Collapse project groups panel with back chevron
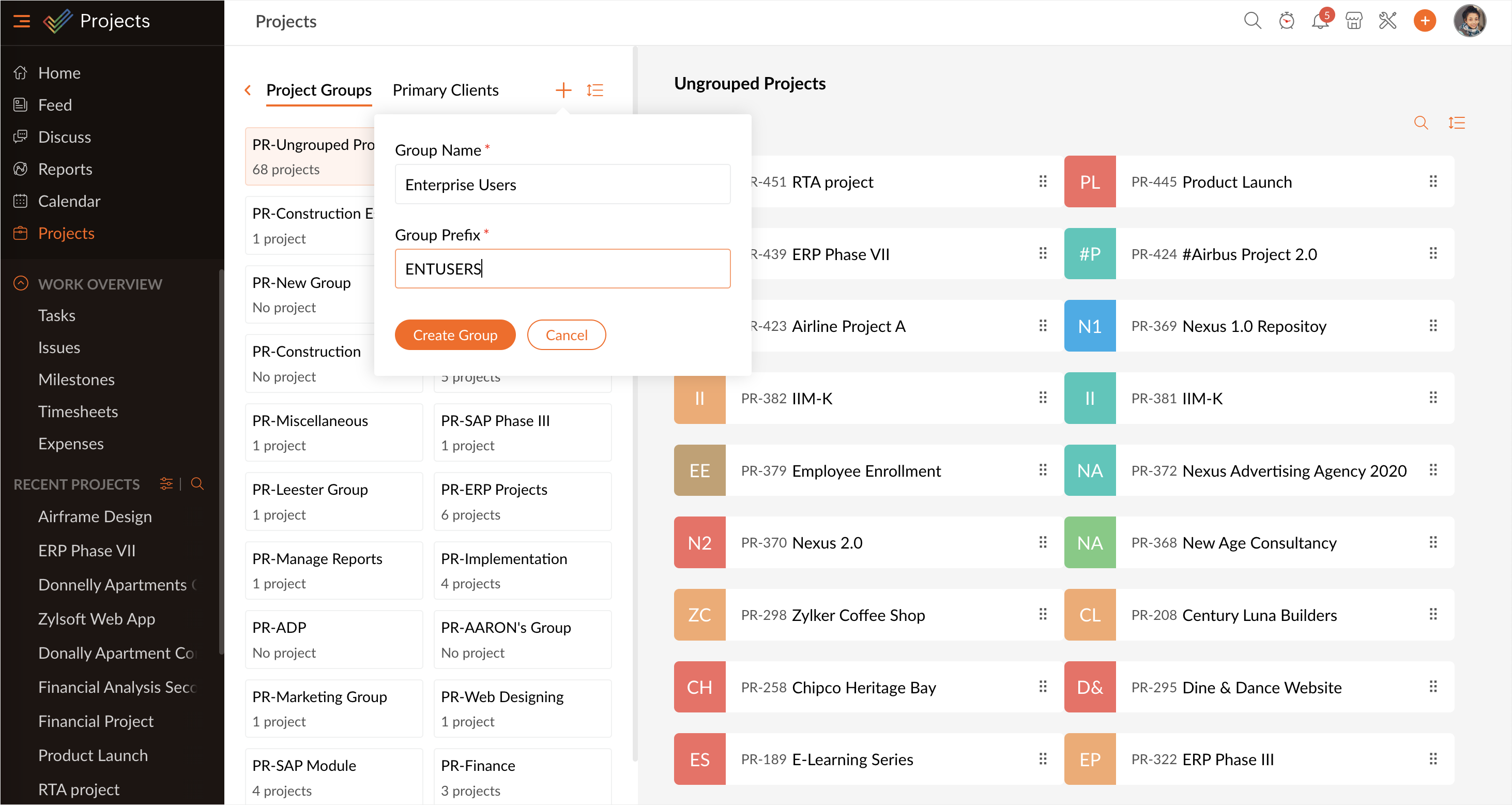 coord(248,90)
